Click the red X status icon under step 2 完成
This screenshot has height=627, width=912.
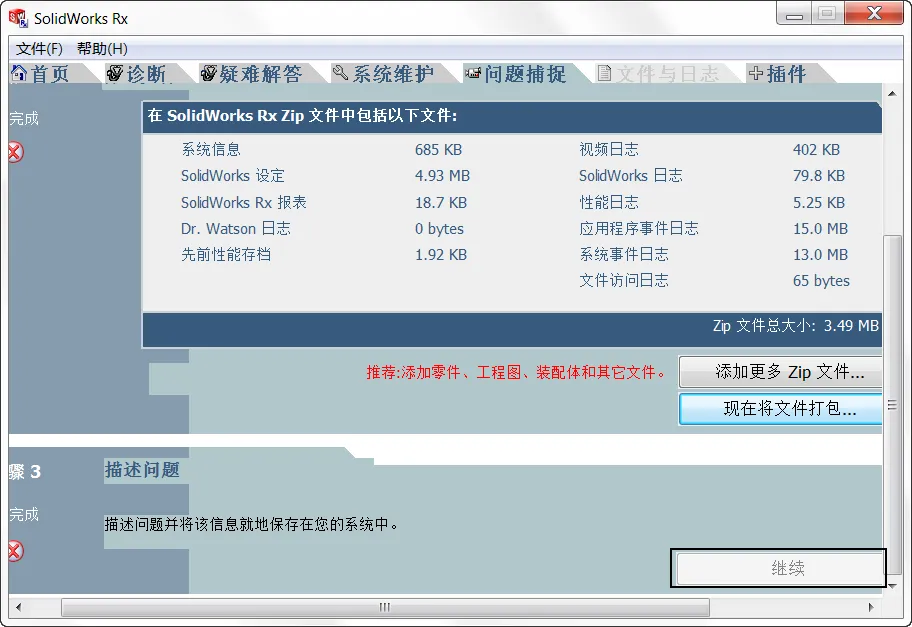[16, 152]
